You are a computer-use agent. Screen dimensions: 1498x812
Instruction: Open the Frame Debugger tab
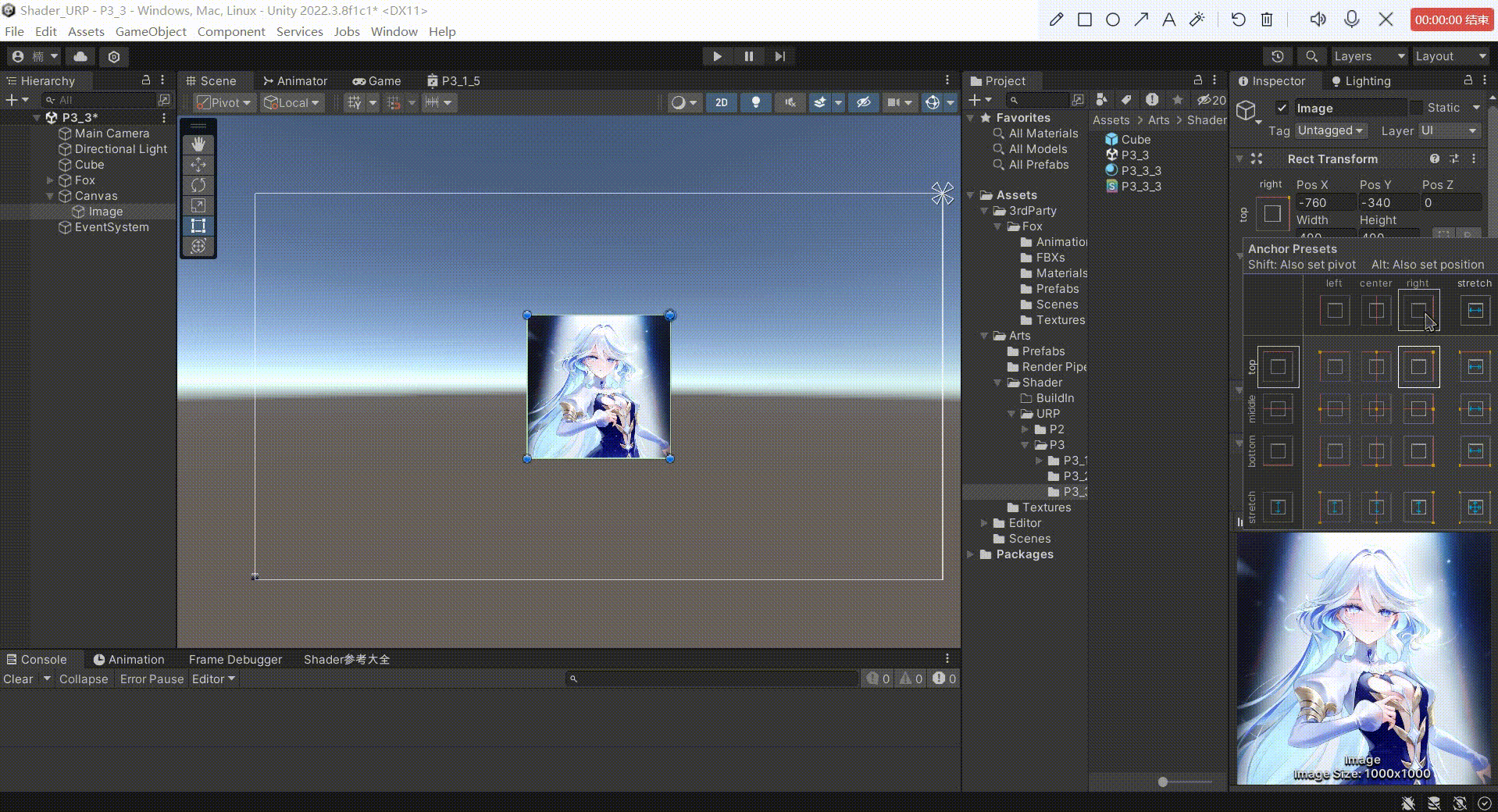pyautogui.click(x=235, y=659)
